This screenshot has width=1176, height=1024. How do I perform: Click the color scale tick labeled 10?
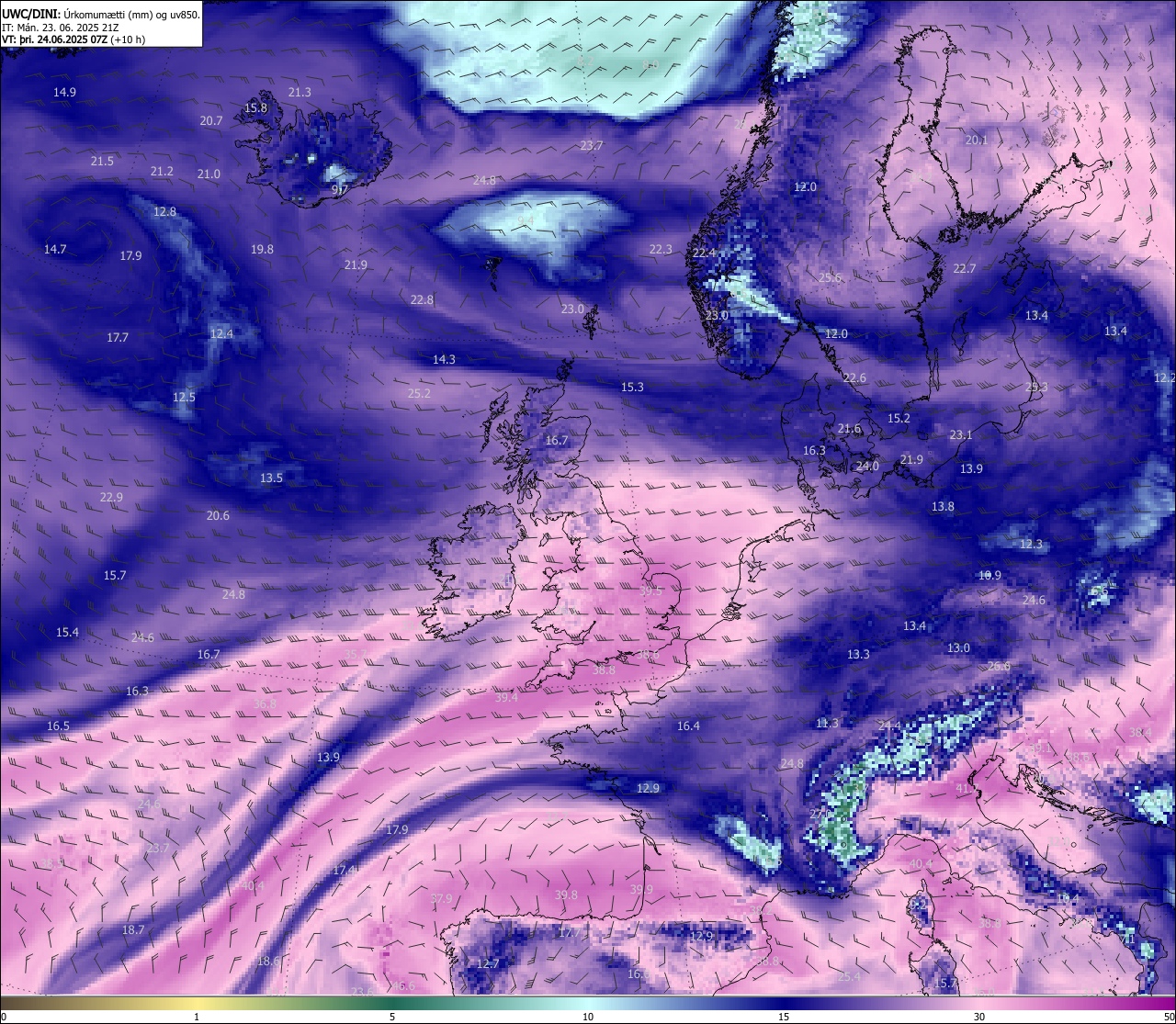[588, 1017]
